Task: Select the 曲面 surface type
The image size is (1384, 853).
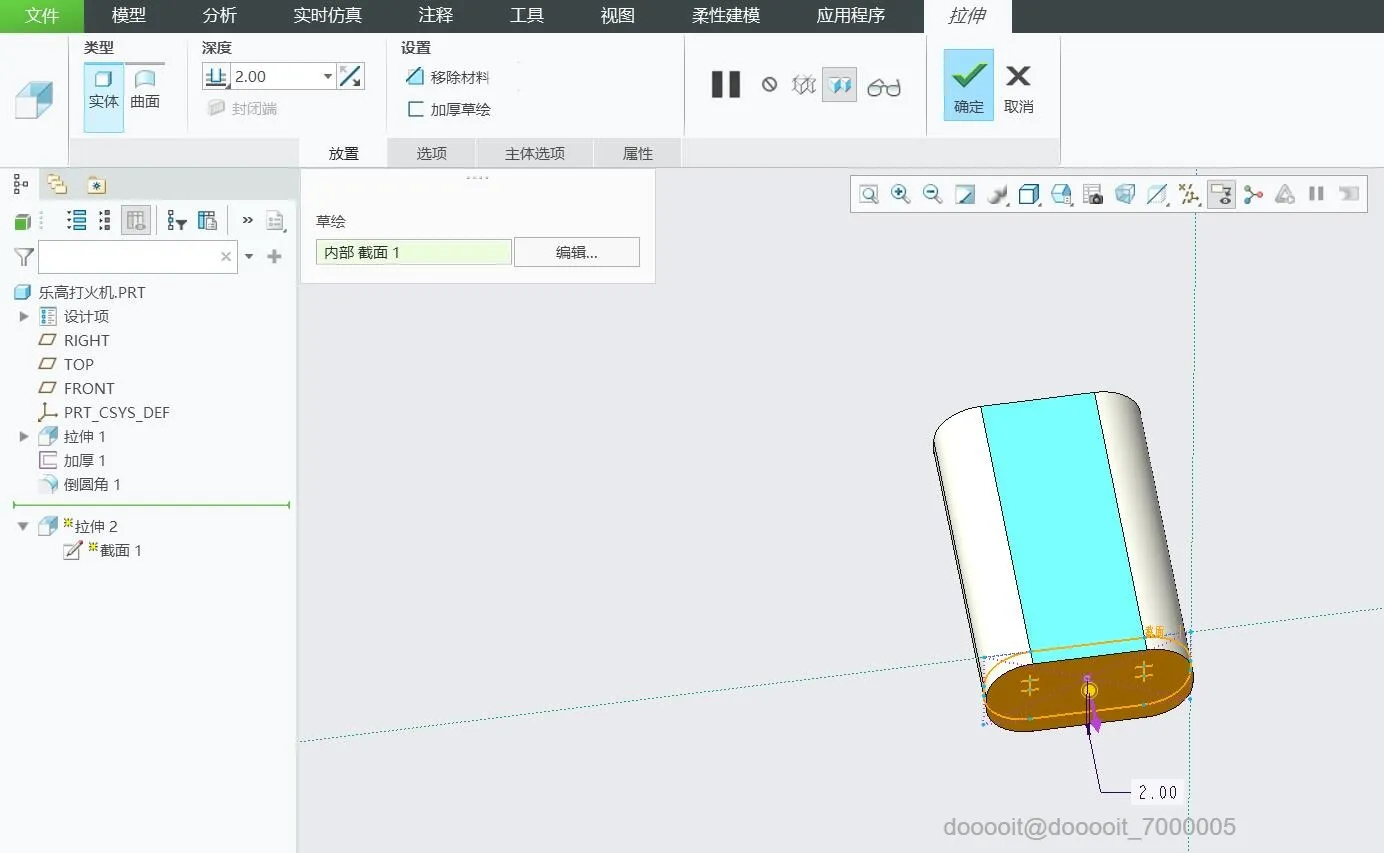Action: click(x=145, y=89)
